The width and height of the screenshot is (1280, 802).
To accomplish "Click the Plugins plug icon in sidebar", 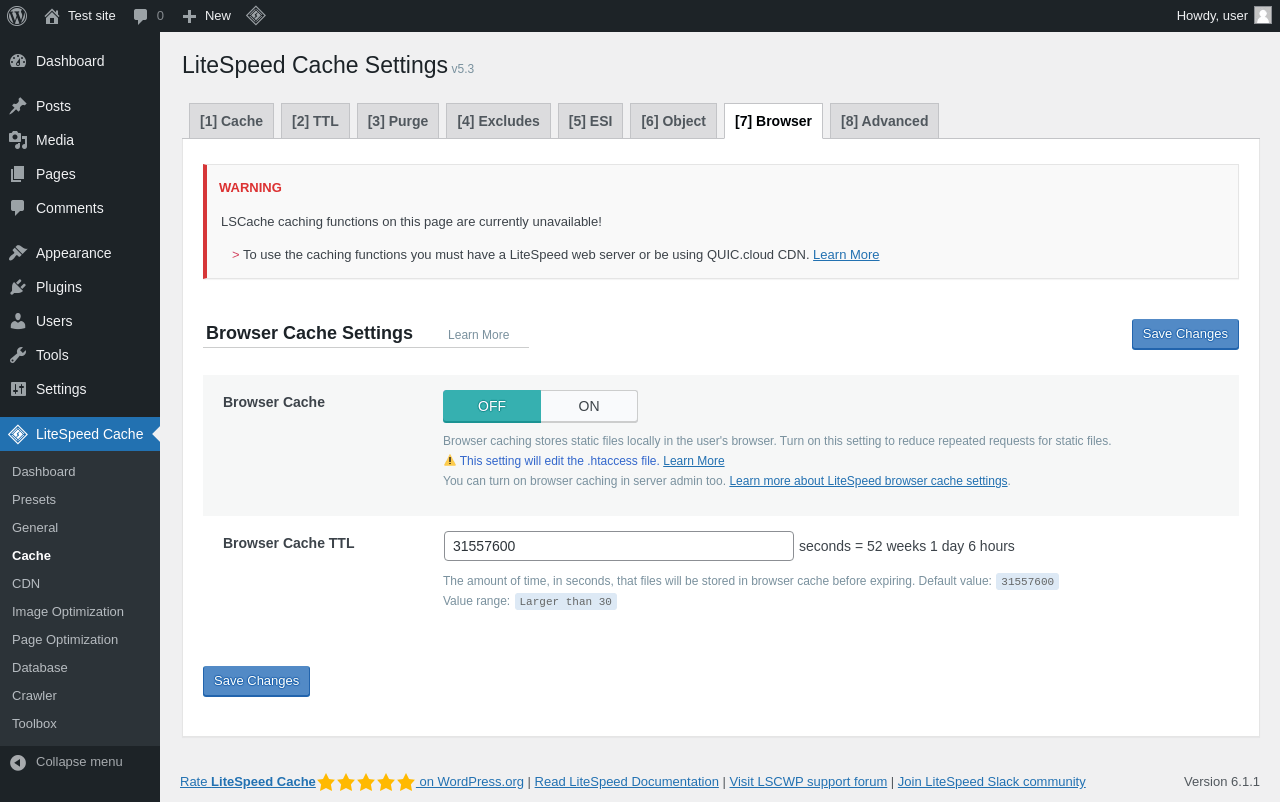I will (18, 287).
